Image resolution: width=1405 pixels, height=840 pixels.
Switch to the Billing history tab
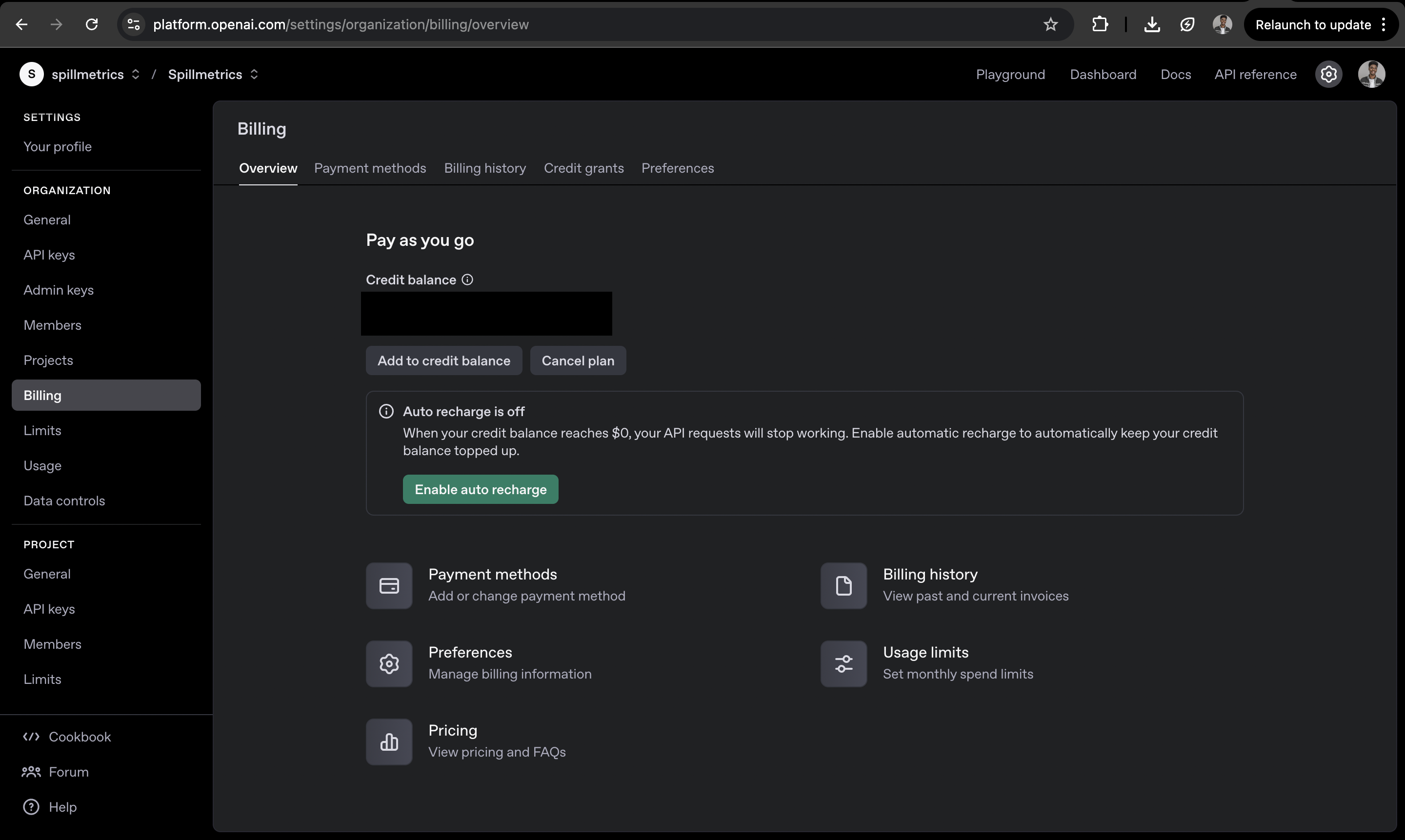(x=484, y=168)
